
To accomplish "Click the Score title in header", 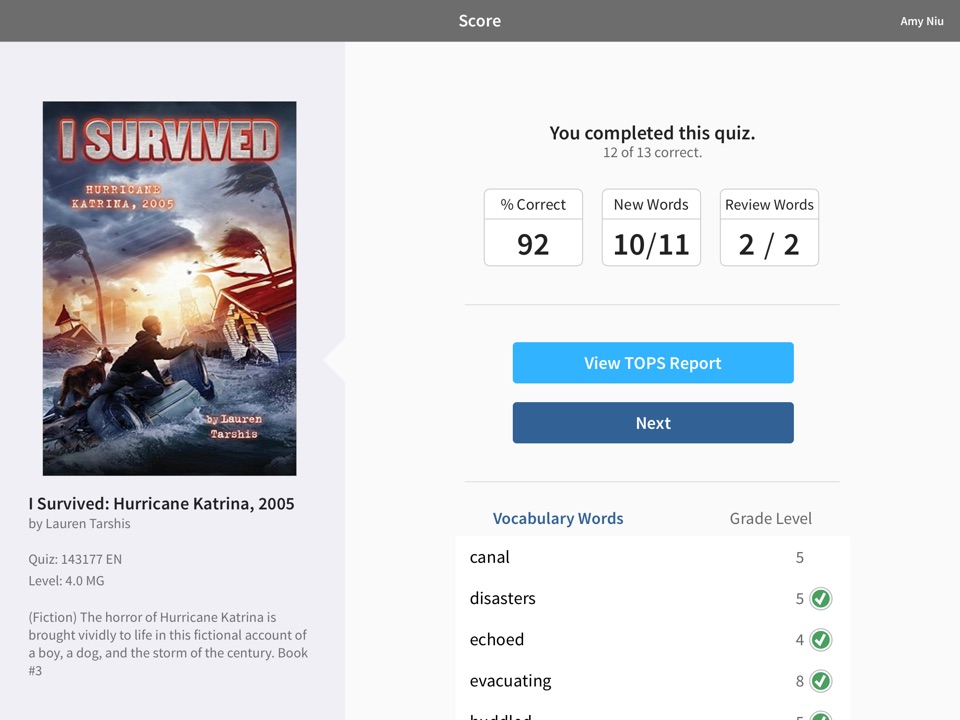I will coord(479,21).
